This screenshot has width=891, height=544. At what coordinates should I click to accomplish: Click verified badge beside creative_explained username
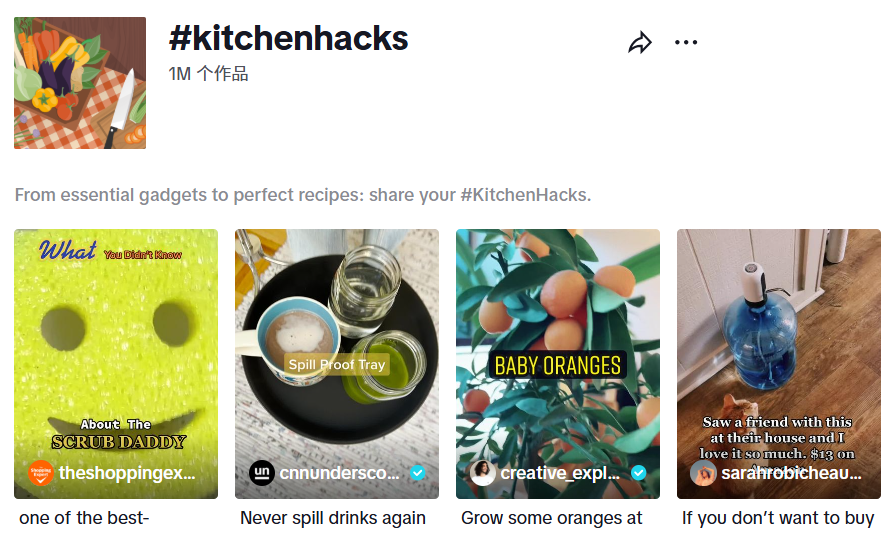[638, 473]
